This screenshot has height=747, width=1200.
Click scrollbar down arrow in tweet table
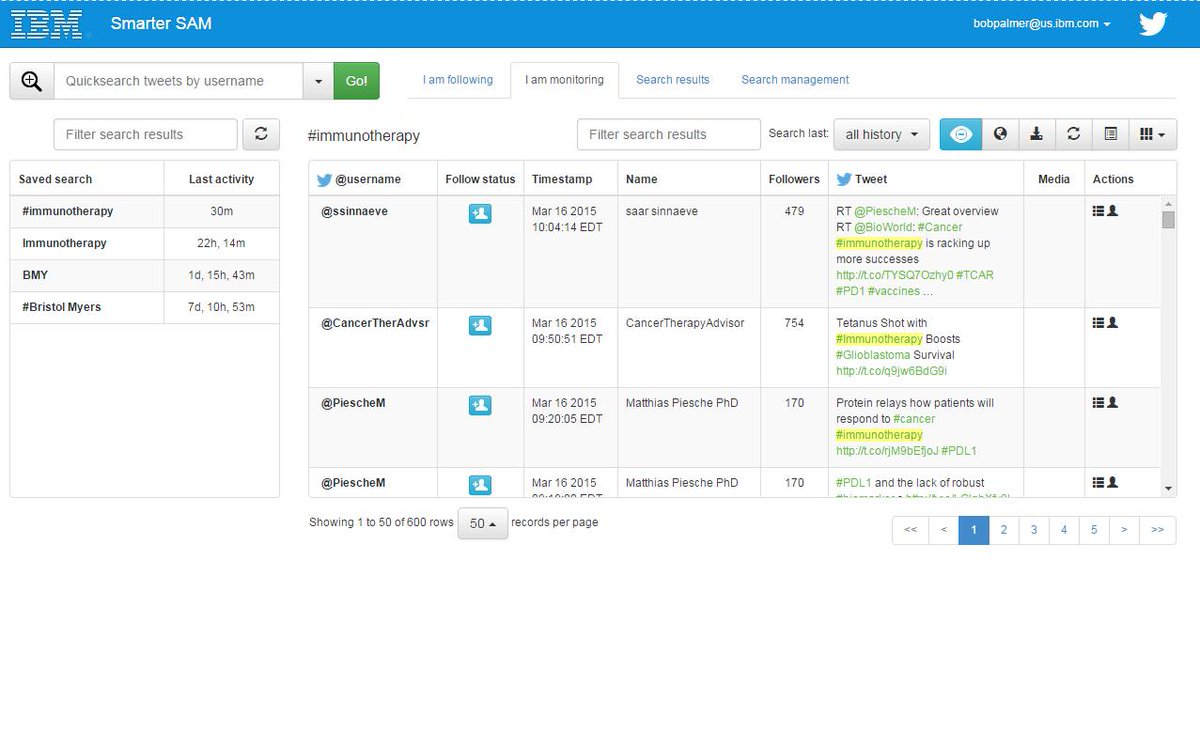[1168, 489]
